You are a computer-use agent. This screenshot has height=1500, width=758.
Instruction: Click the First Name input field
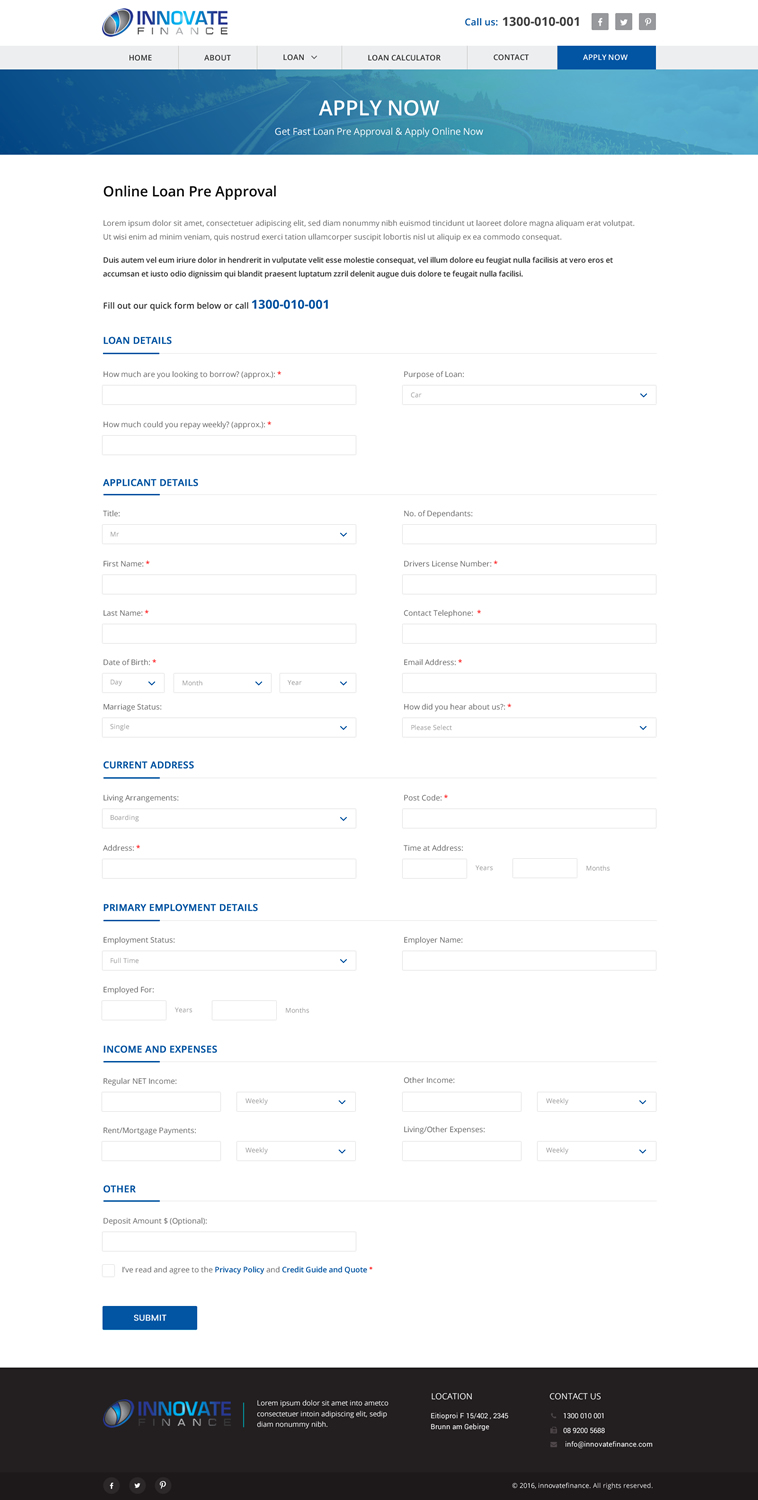click(x=229, y=584)
